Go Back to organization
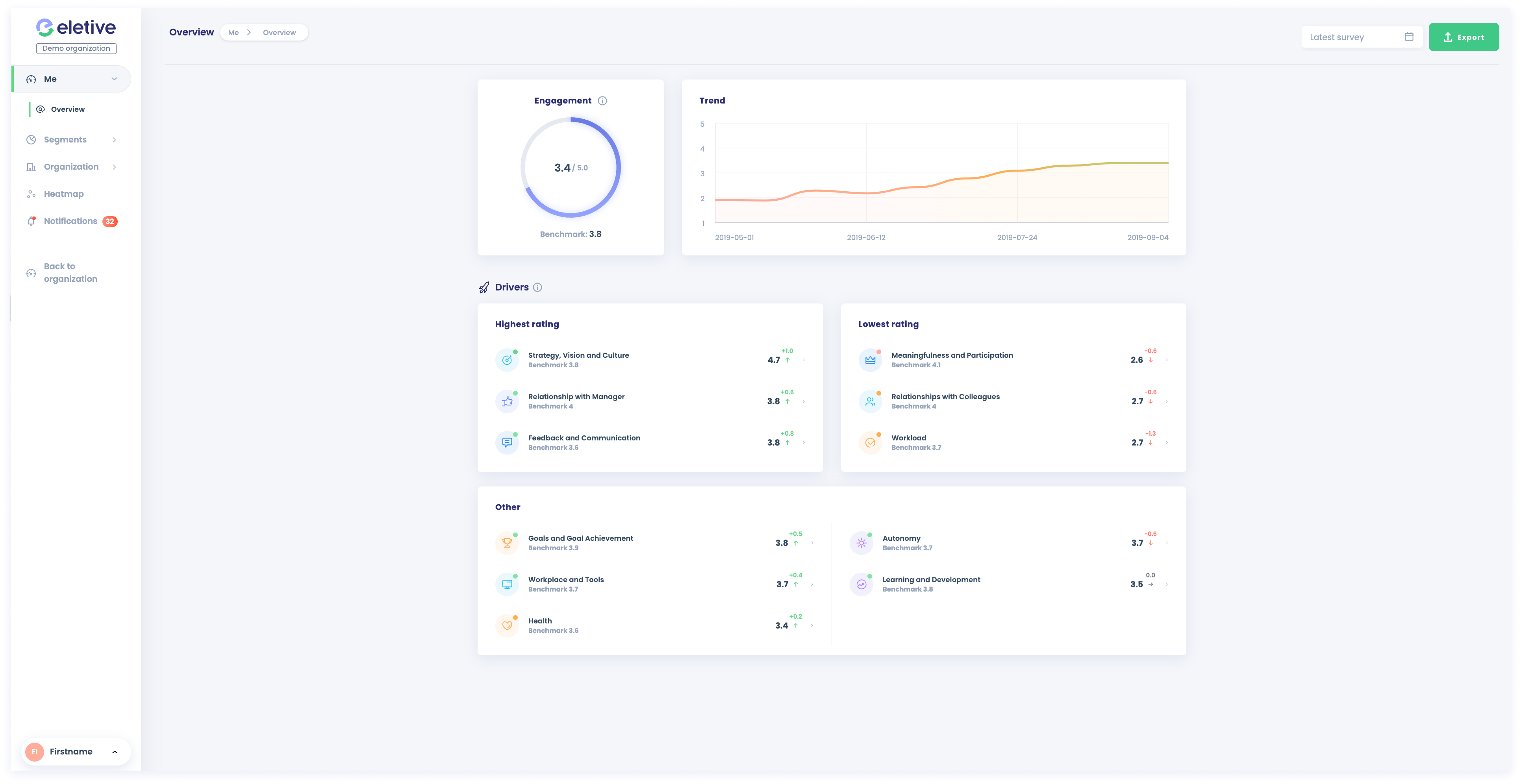Viewport: 1521px width, 784px height. (70, 273)
